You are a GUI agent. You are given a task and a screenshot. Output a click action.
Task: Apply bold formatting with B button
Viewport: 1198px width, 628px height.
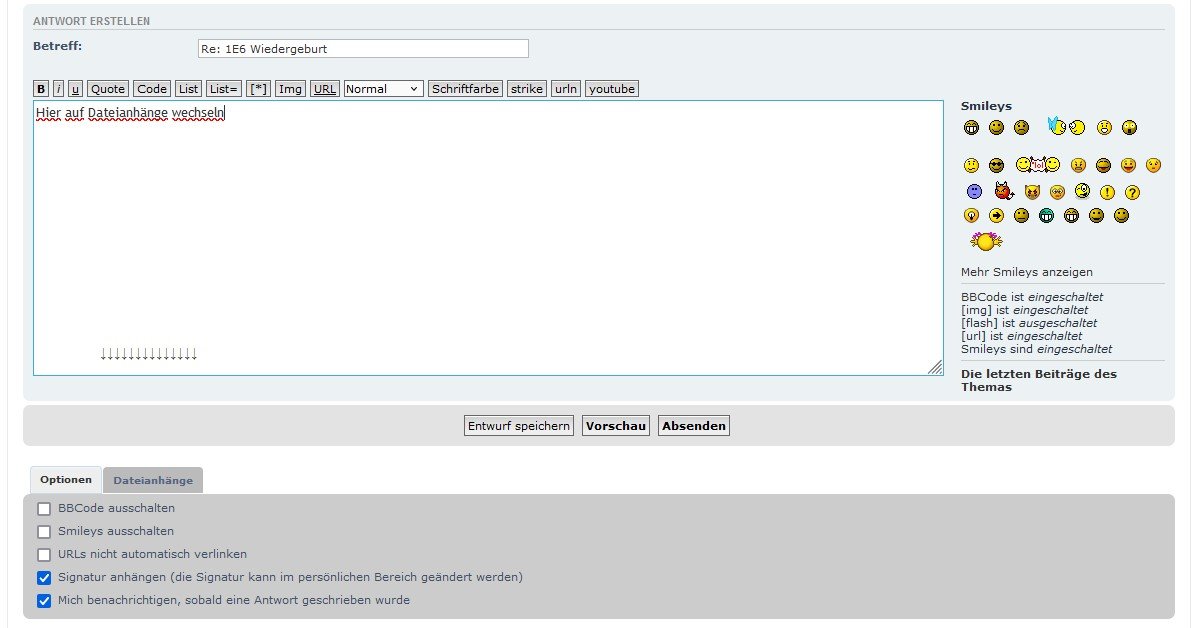click(41, 89)
